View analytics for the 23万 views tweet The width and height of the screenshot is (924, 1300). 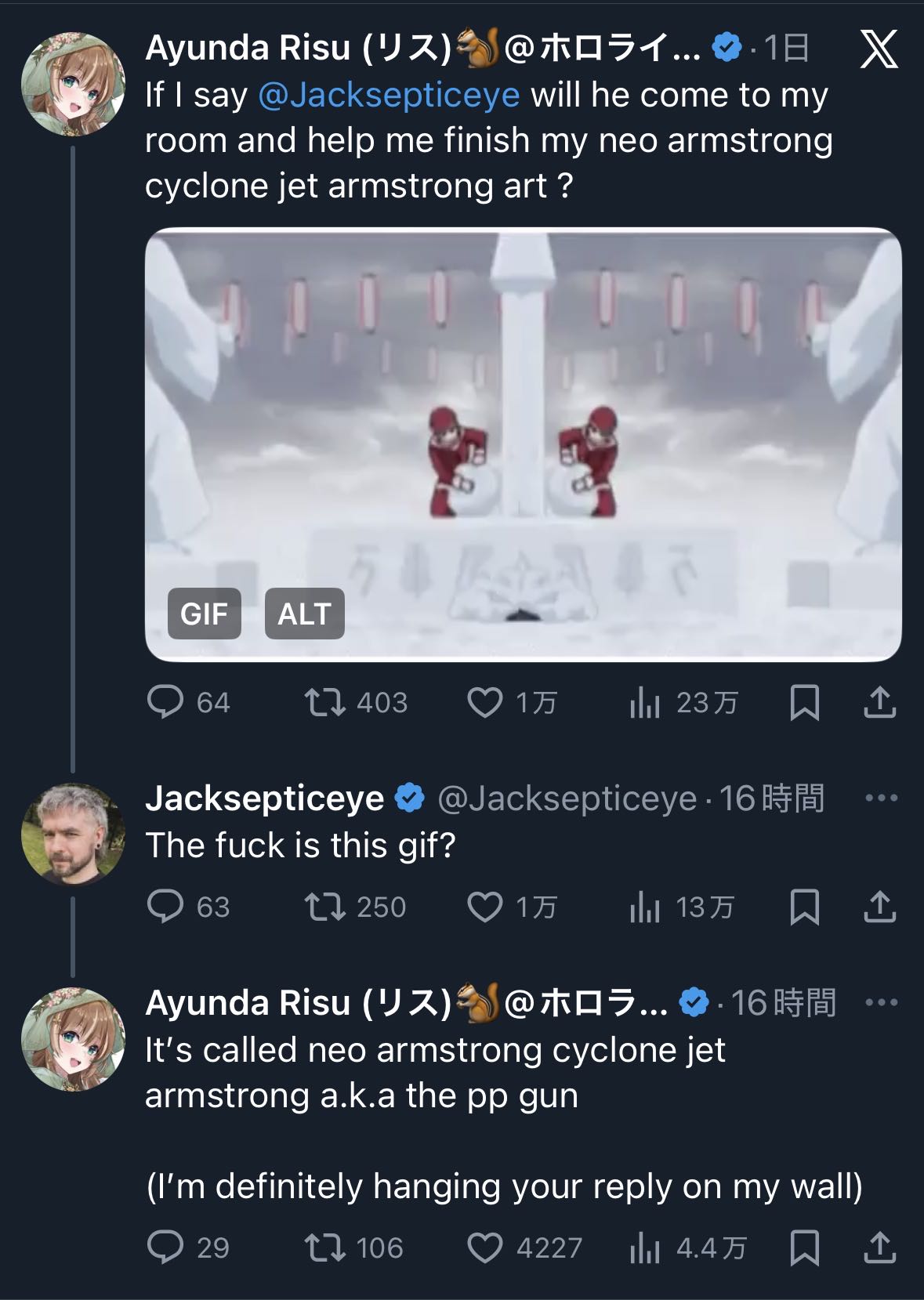[x=645, y=703]
